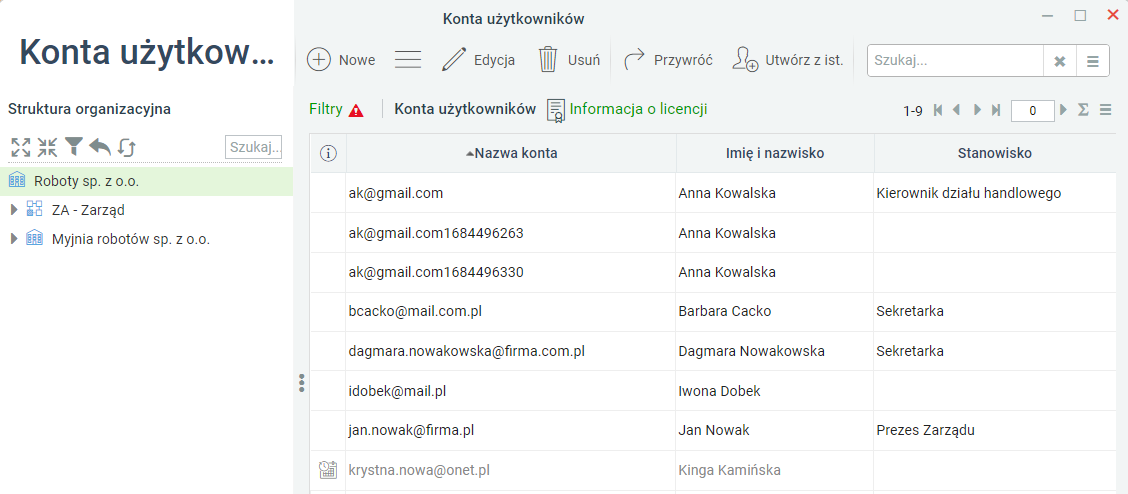This screenshot has height=494, width=1128.
Task: Sort by Stanowisko column header
Action: click(995, 153)
